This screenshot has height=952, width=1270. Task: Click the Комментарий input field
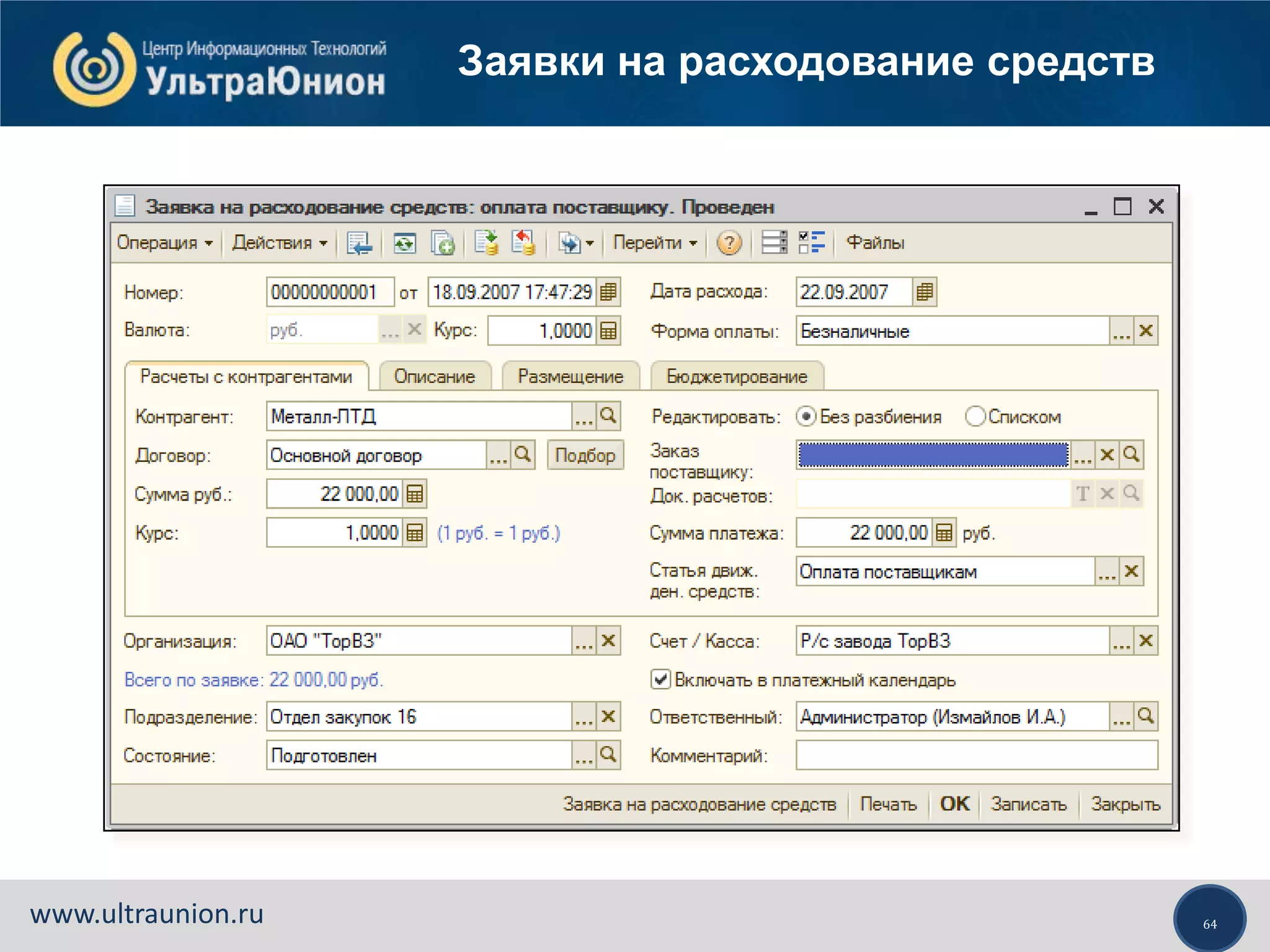point(977,756)
